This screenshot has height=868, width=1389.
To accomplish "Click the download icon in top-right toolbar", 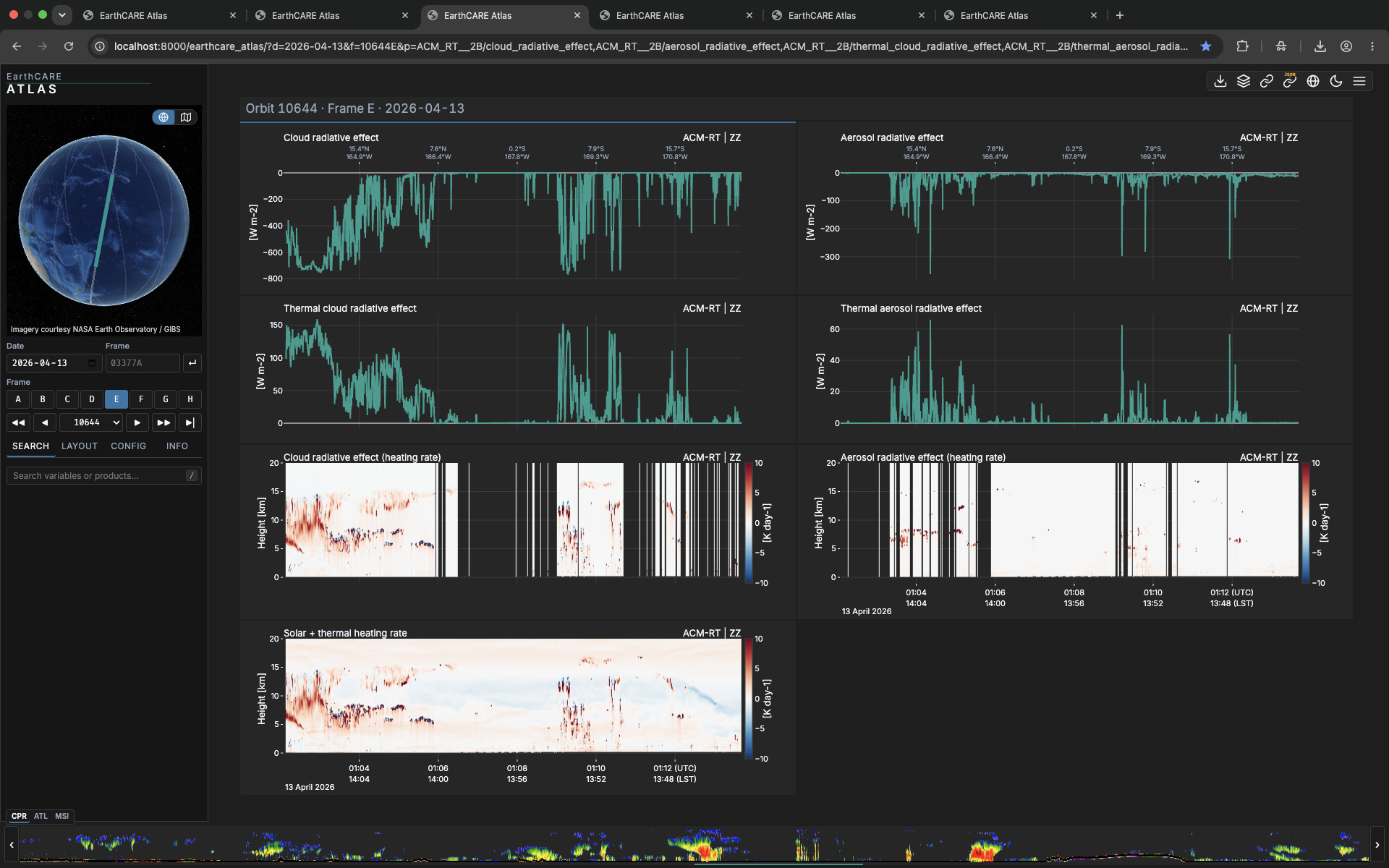I will coord(1220,81).
